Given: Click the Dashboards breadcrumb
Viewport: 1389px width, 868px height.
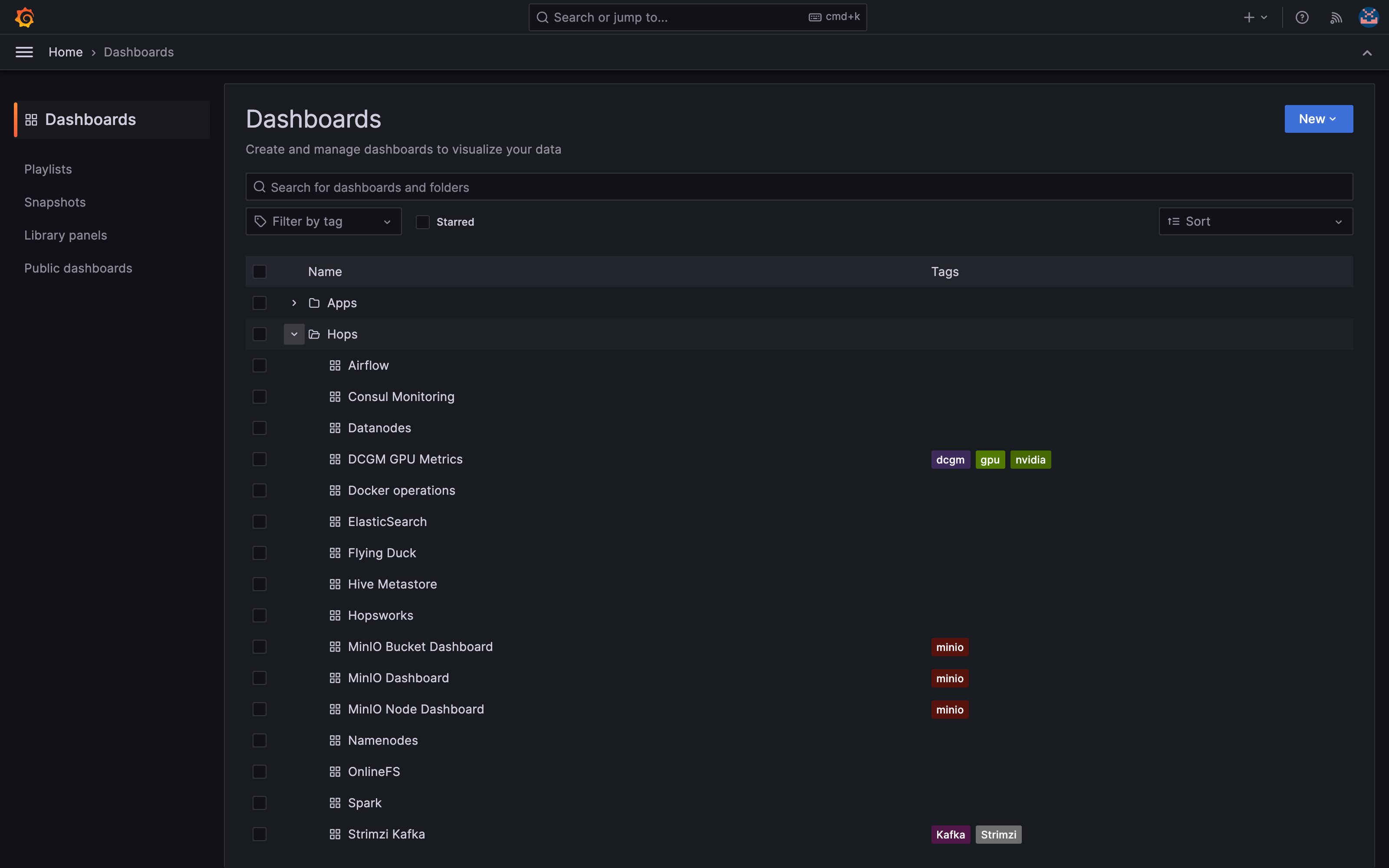Looking at the screenshot, I should pos(139,52).
